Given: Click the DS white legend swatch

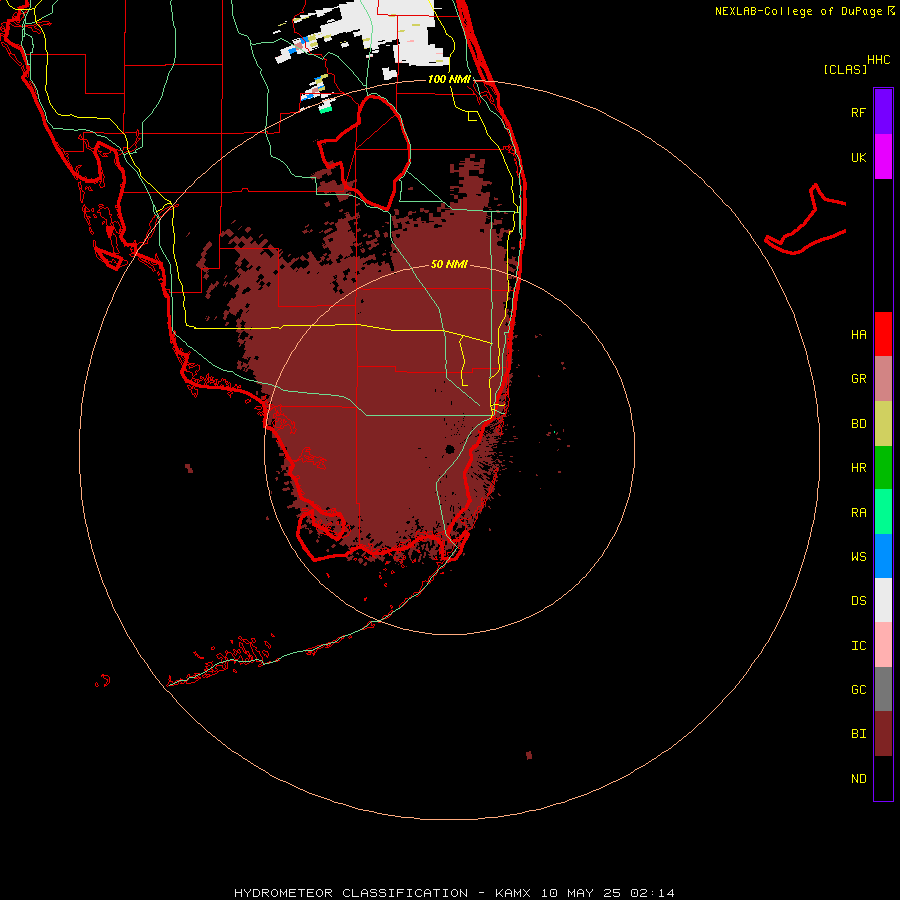Looking at the screenshot, I should (x=883, y=600).
